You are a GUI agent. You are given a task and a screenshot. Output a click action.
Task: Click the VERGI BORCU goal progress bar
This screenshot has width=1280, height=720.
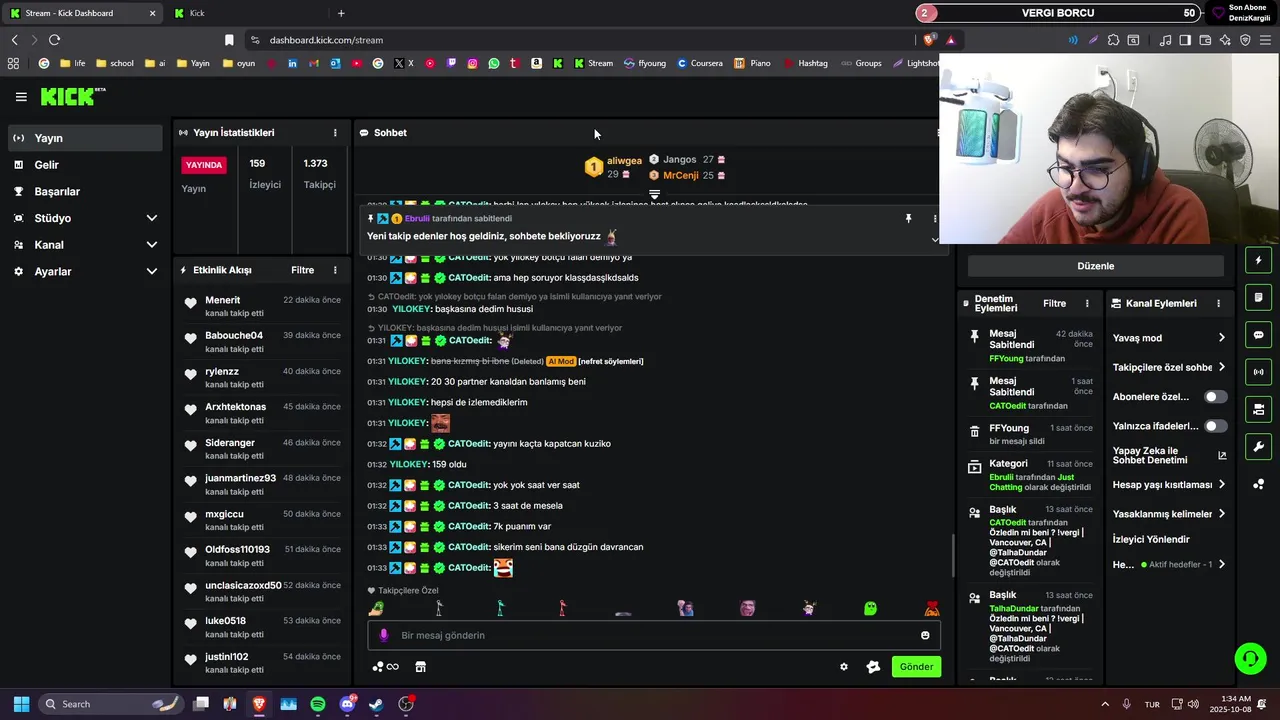tap(1059, 13)
